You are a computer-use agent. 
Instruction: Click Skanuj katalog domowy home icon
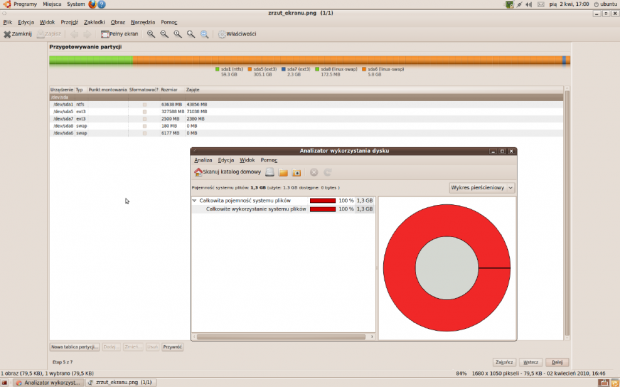198,172
